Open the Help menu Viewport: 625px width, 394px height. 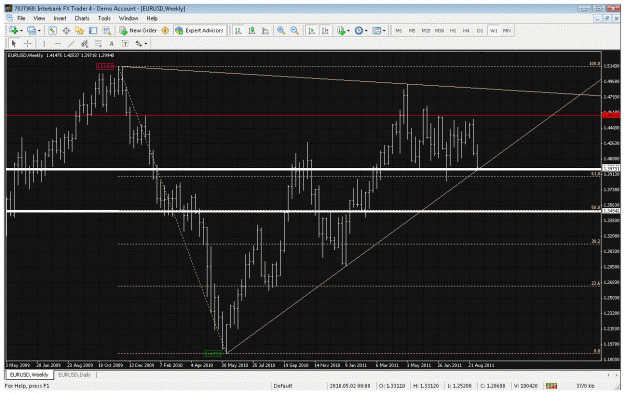[152, 18]
